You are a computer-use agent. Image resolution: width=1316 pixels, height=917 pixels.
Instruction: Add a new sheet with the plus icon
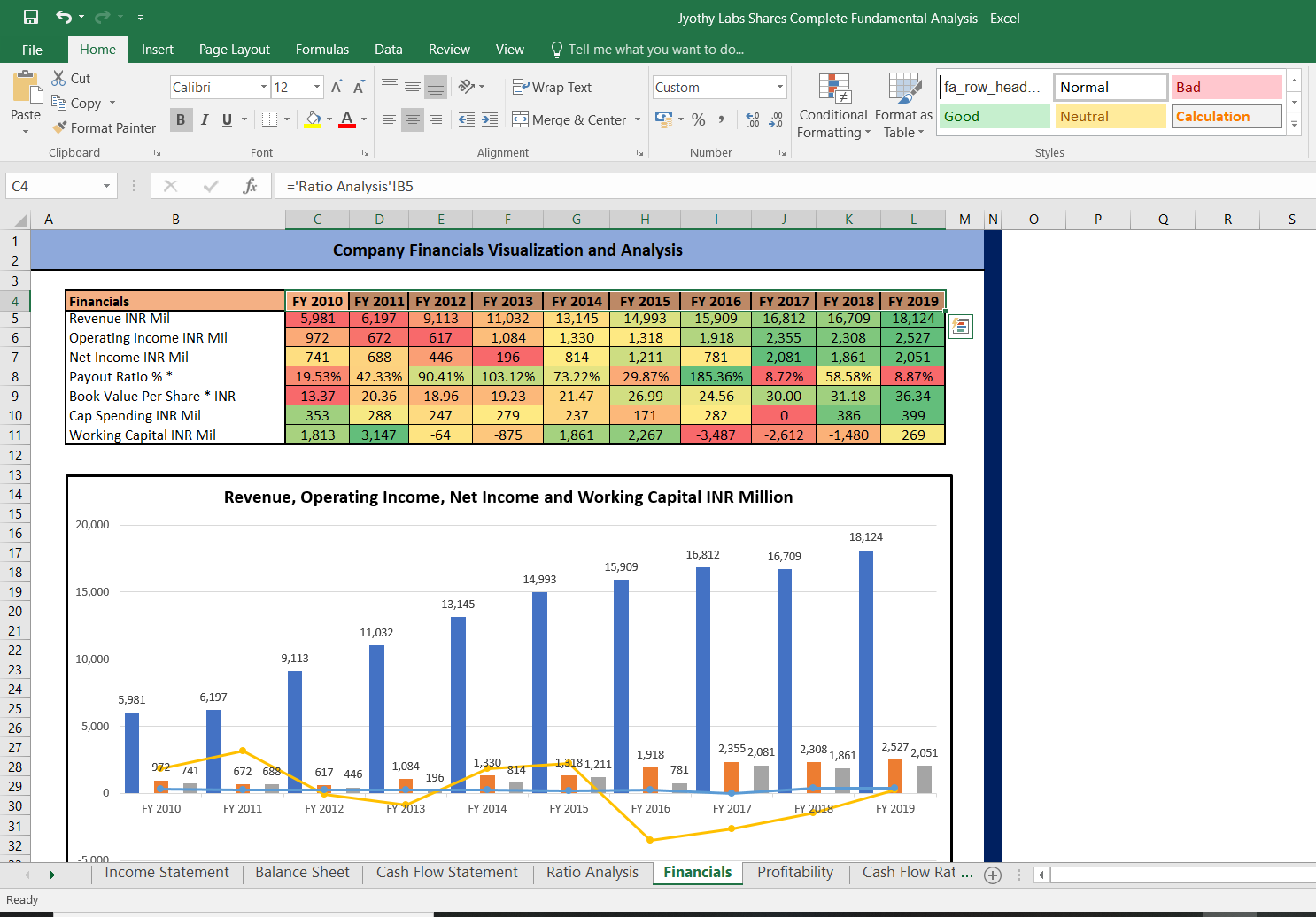click(993, 875)
